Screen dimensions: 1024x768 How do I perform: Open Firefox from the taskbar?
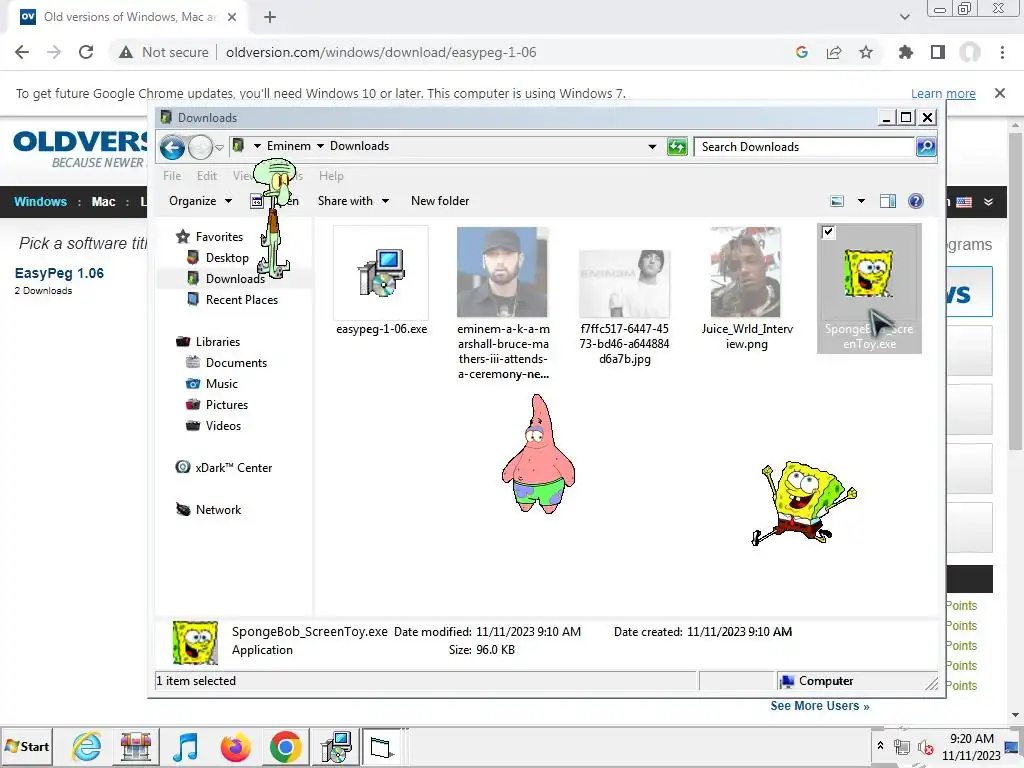coord(236,746)
